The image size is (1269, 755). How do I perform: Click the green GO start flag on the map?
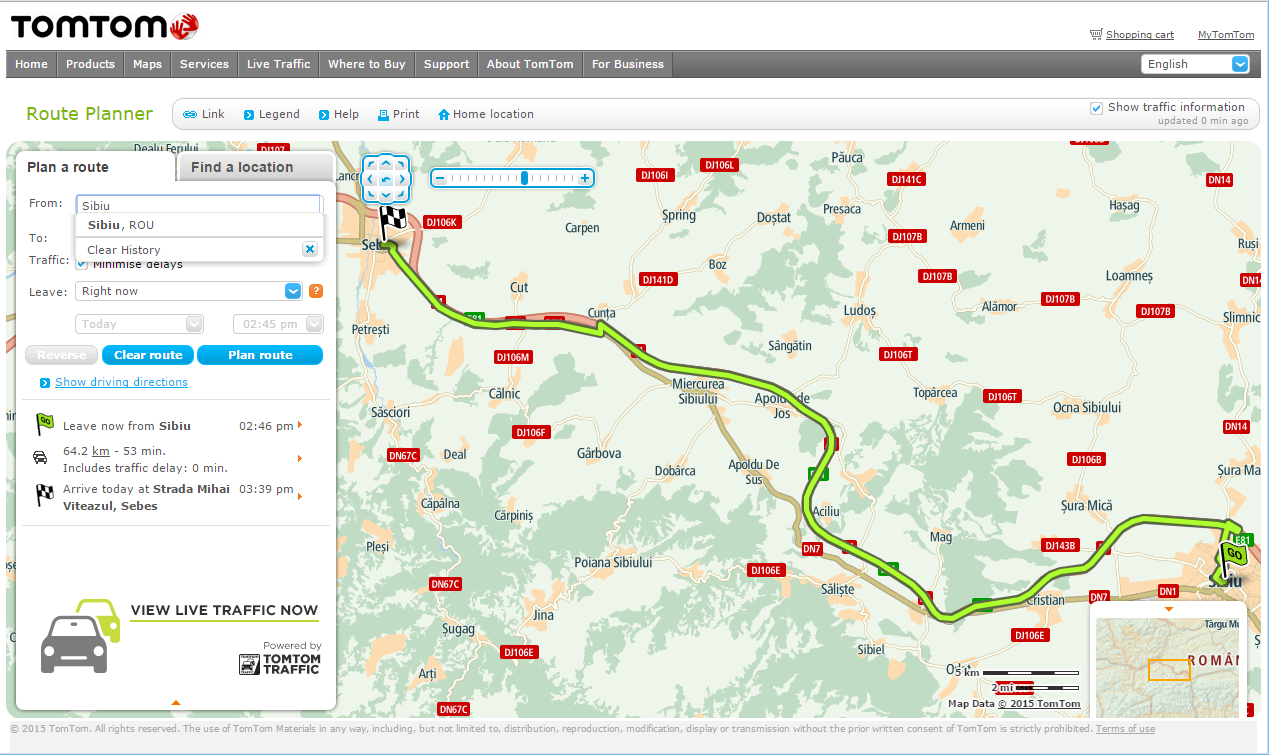click(1232, 558)
